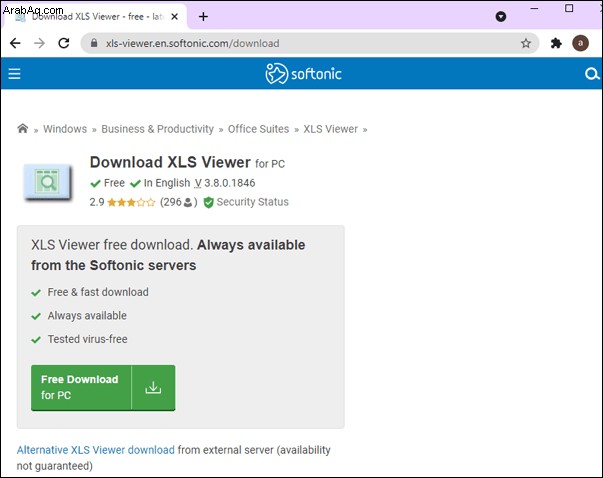Click the 296 user reviews count
Screen dimensions: 603x478
pyautogui.click(x=178, y=202)
